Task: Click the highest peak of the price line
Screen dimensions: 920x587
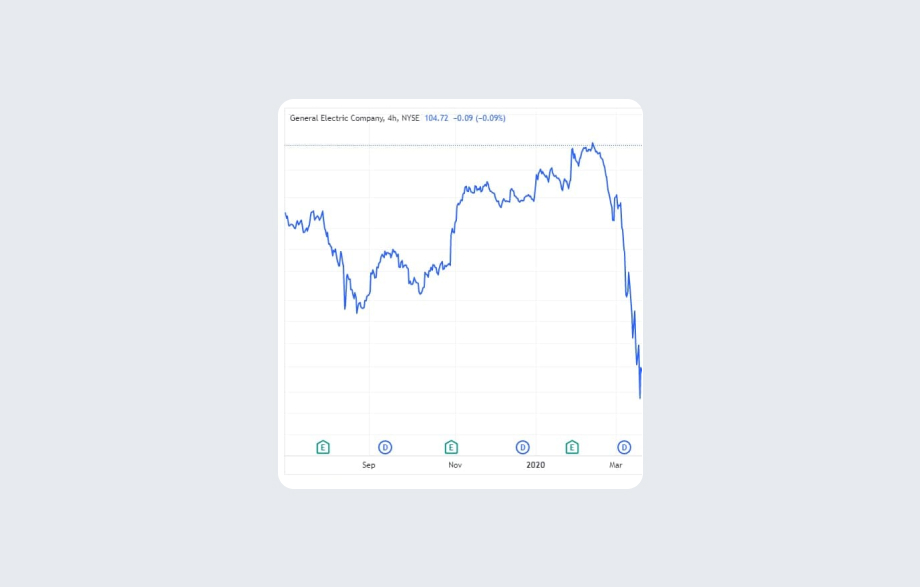Action: click(593, 143)
